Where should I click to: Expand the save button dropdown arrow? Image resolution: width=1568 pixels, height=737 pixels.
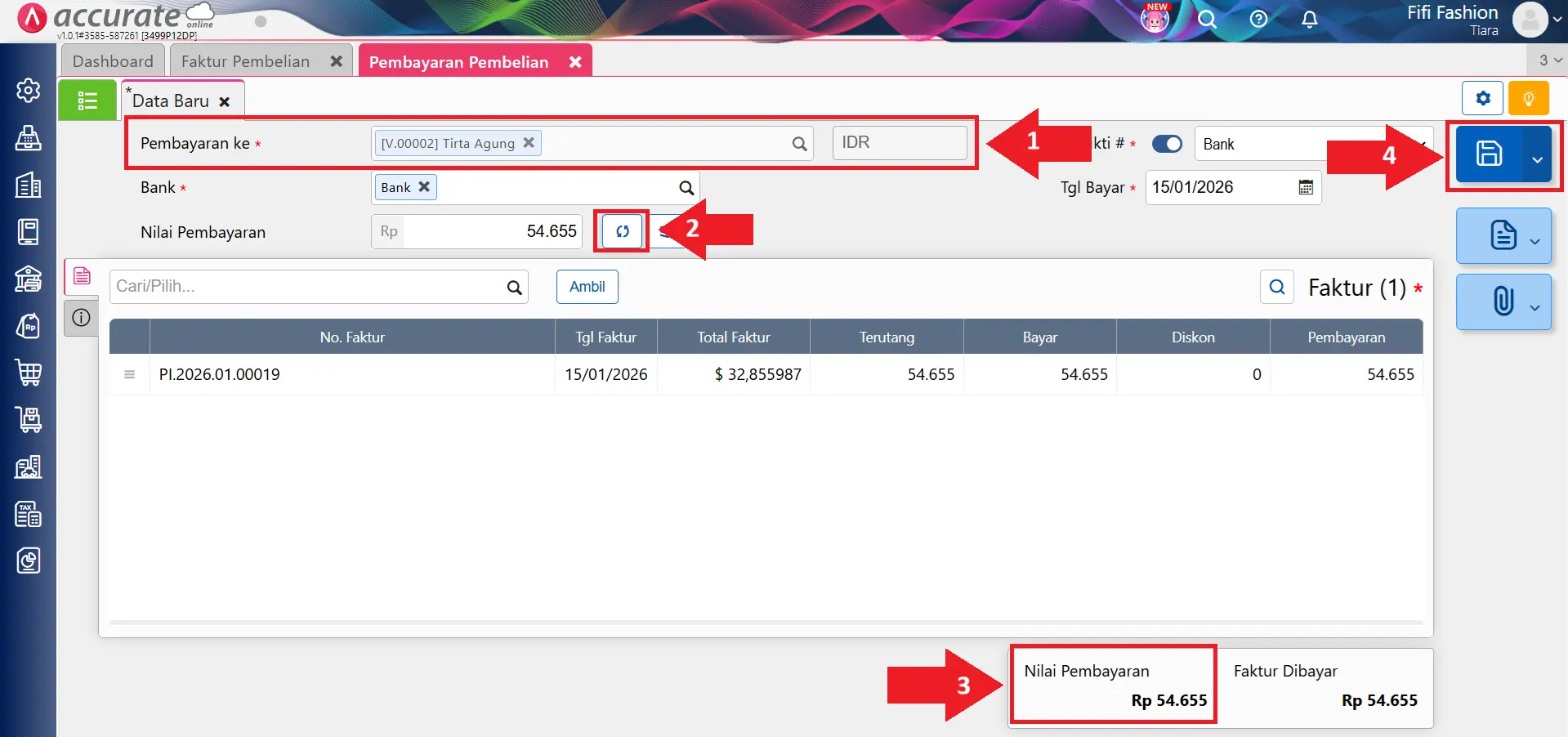click(1537, 159)
